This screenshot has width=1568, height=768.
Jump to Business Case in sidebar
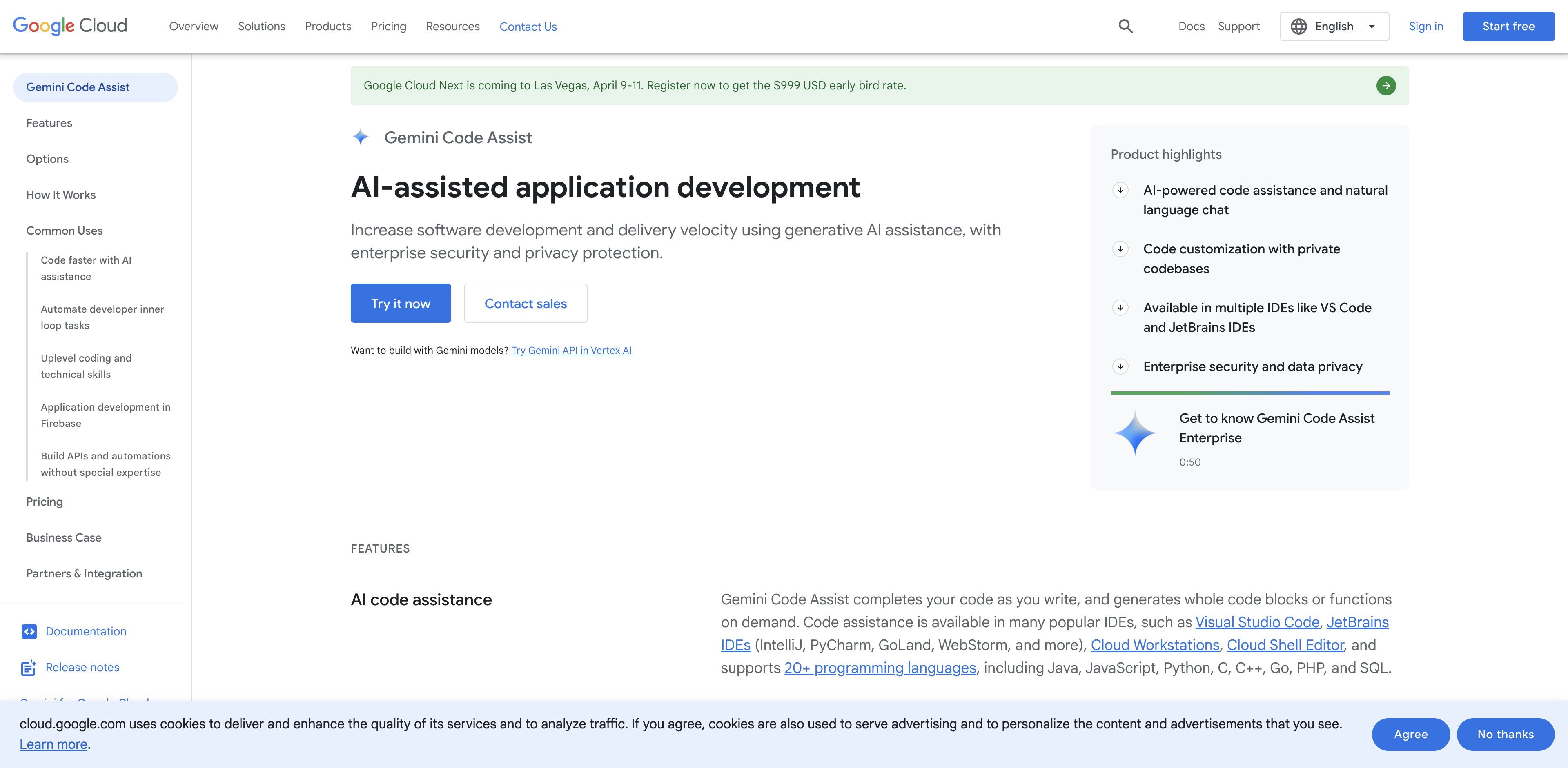point(64,537)
